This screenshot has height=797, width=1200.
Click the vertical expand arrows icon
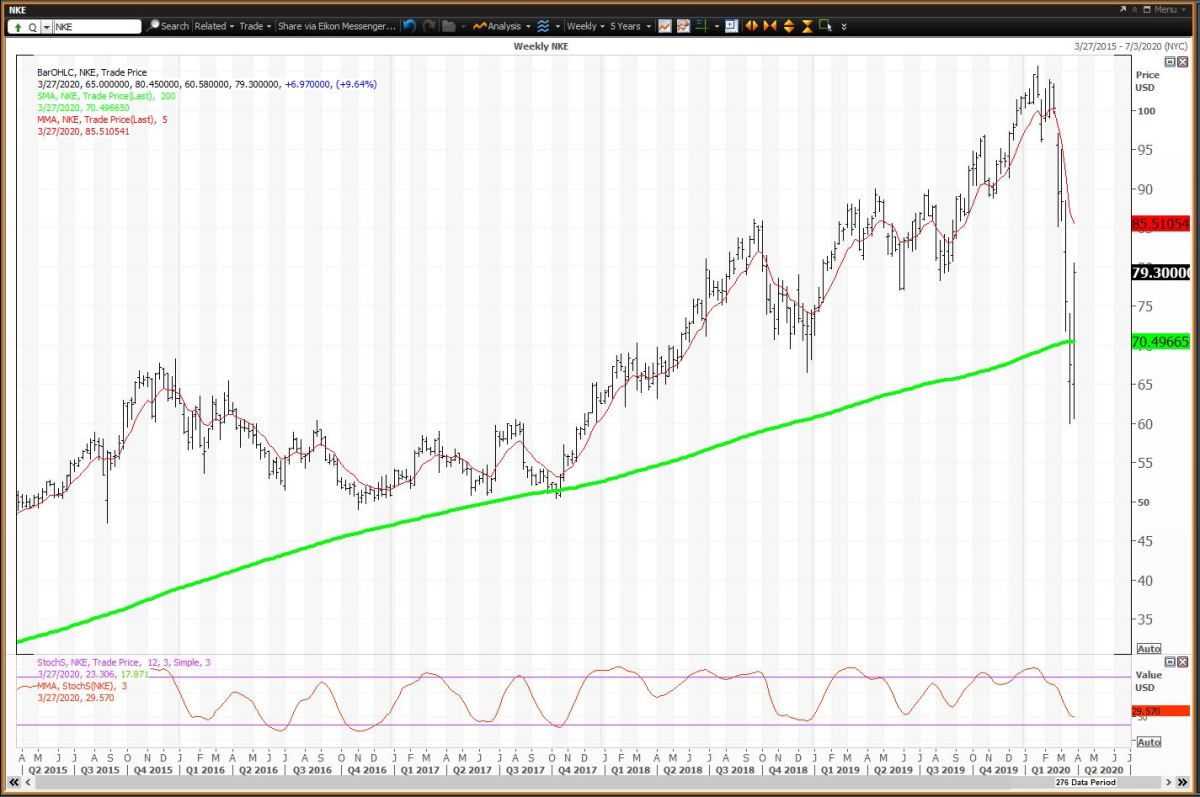click(x=789, y=26)
